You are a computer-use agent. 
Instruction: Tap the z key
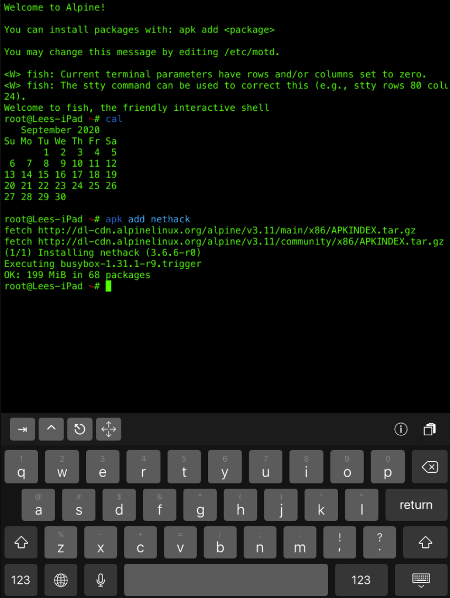(61, 542)
